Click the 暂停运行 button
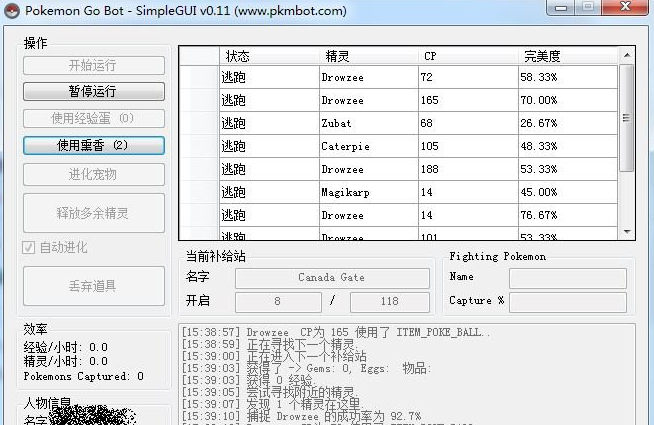The width and height of the screenshot is (654, 425). 94,91
